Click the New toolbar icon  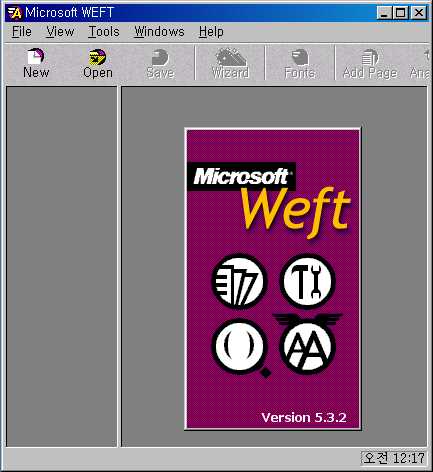coord(36,63)
